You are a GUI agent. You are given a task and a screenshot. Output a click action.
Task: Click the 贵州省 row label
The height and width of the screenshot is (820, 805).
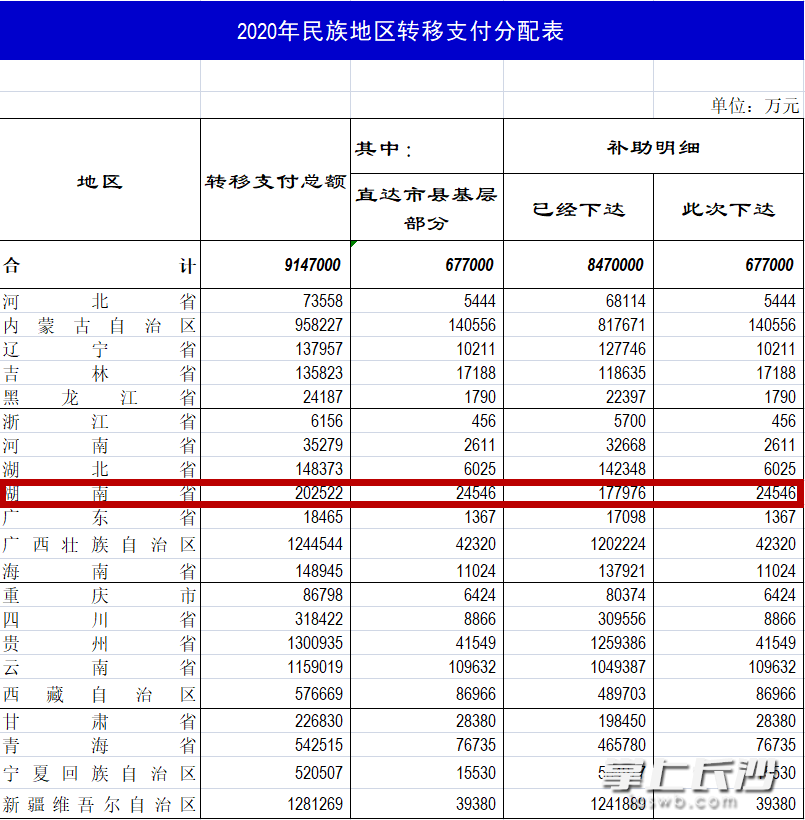pos(100,643)
